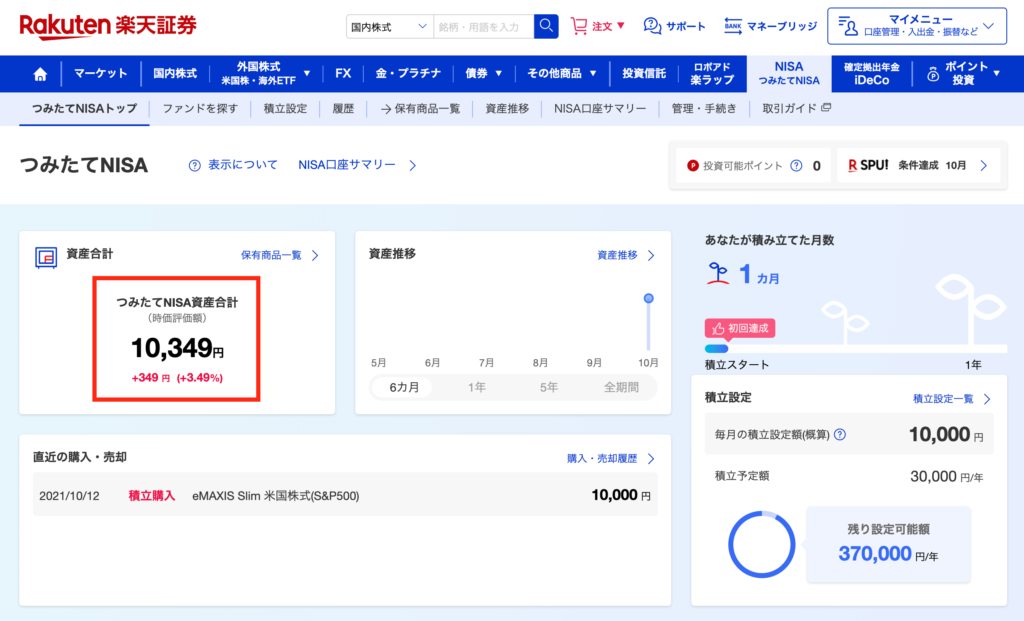This screenshot has width=1024, height=621.
Task: Open the 購入・売却履歴 link
Action: (x=602, y=458)
